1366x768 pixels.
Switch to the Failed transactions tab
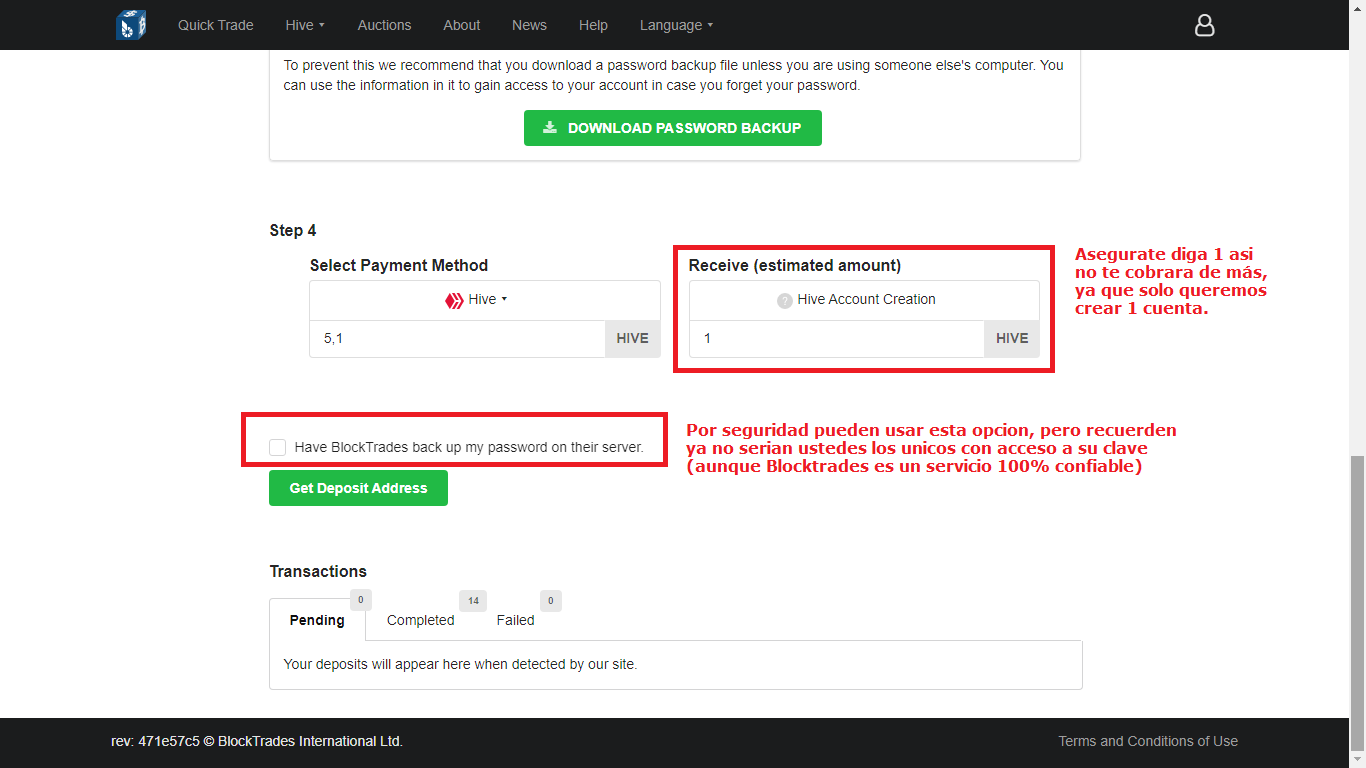pyautogui.click(x=515, y=620)
